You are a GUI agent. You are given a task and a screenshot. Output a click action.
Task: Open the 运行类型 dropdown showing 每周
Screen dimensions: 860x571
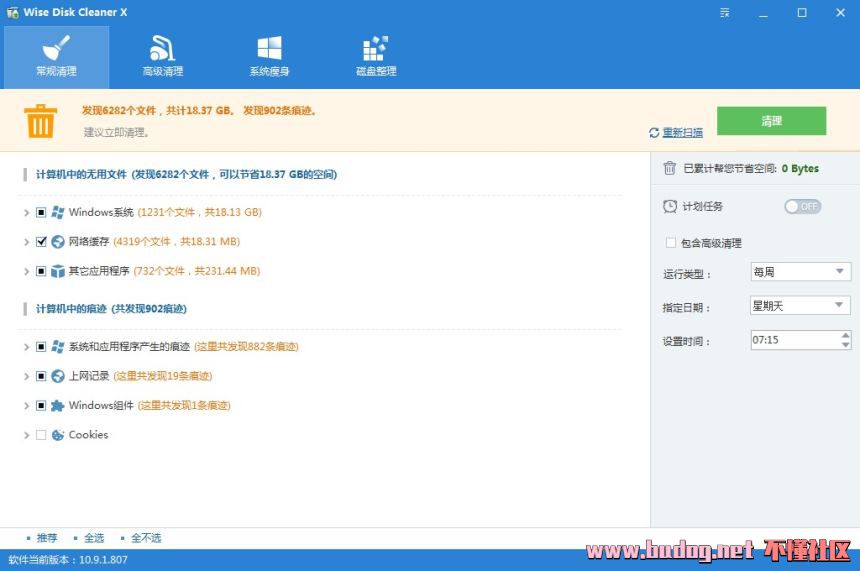800,272
